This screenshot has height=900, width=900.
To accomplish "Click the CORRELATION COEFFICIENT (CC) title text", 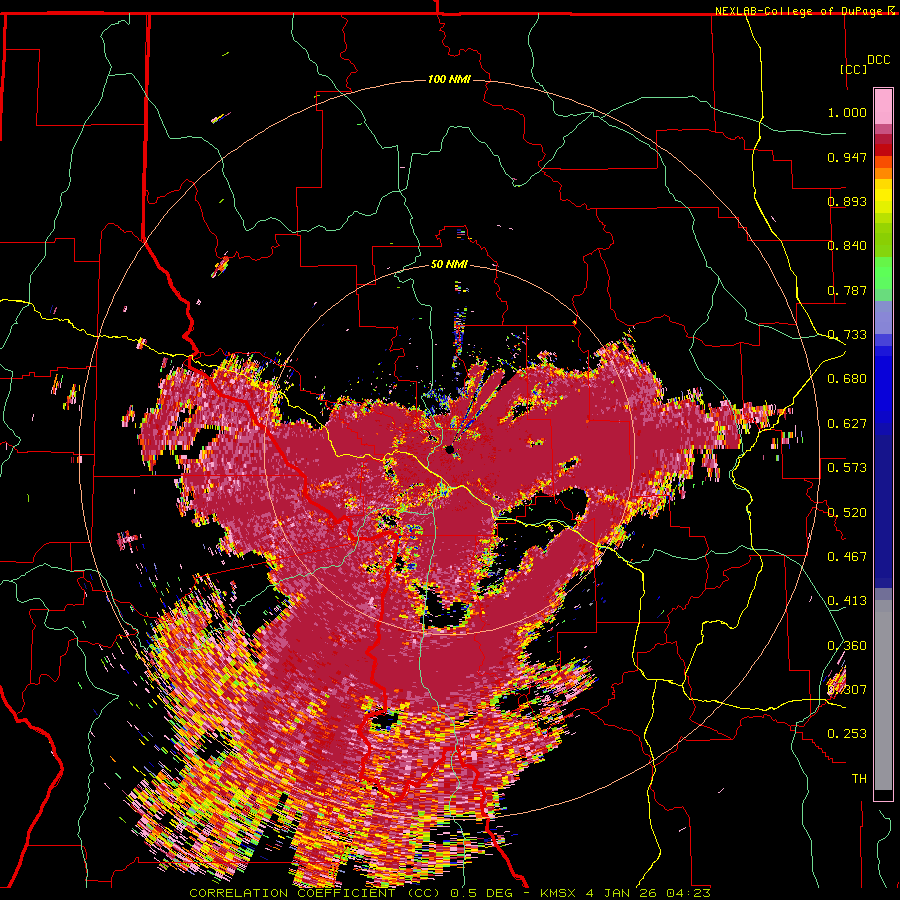I will point(315,893).
